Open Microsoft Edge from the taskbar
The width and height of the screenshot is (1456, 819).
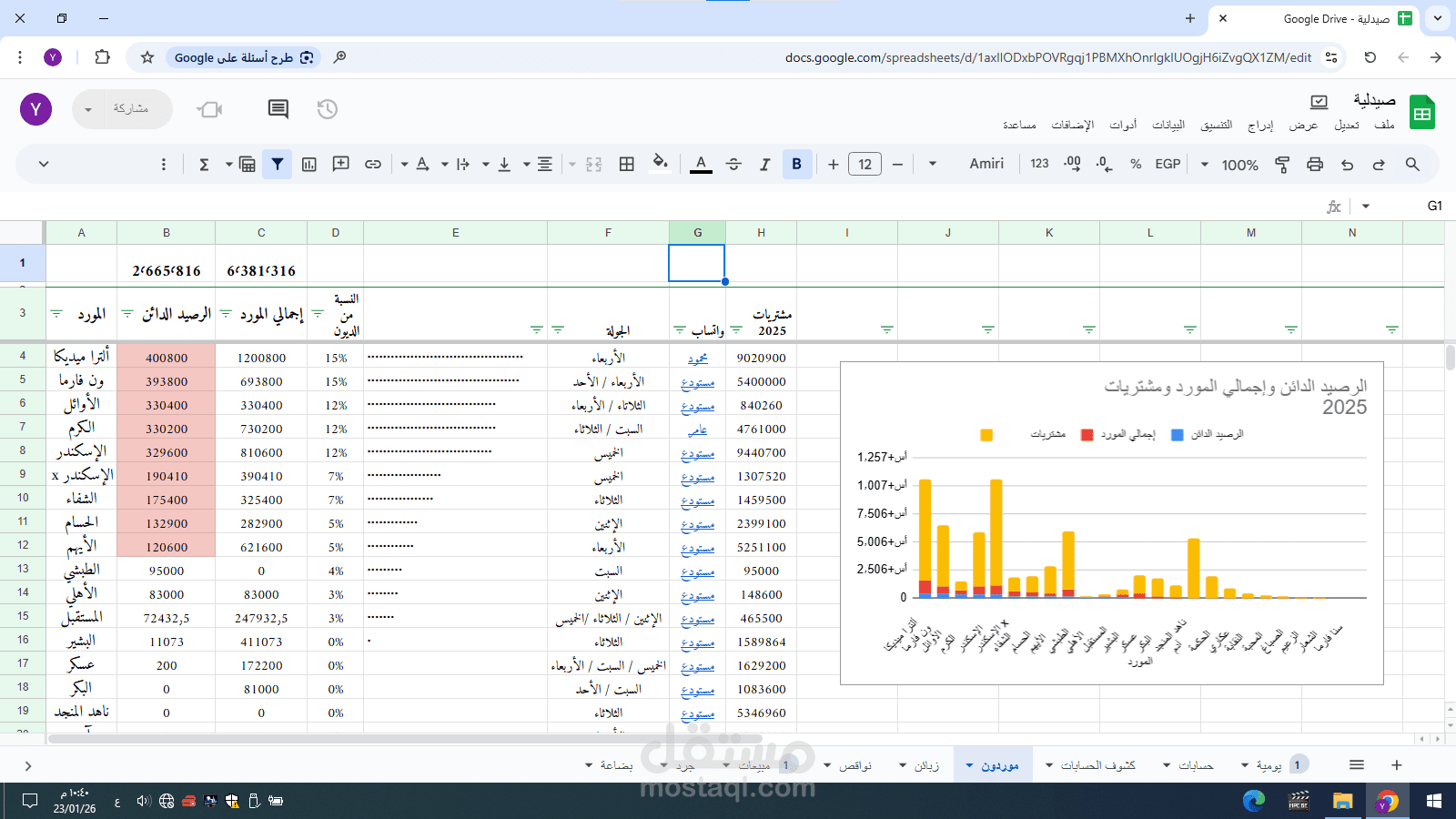pyautogui.click(x=1254, y=801)
